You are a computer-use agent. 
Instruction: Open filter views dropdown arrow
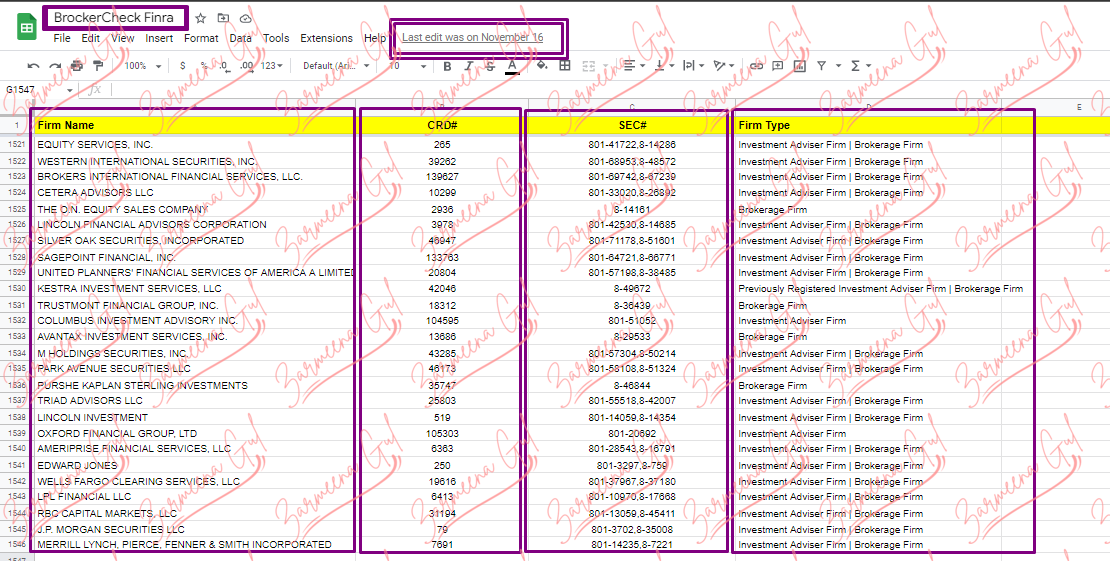pyautogui.click(x=838, y=66)
